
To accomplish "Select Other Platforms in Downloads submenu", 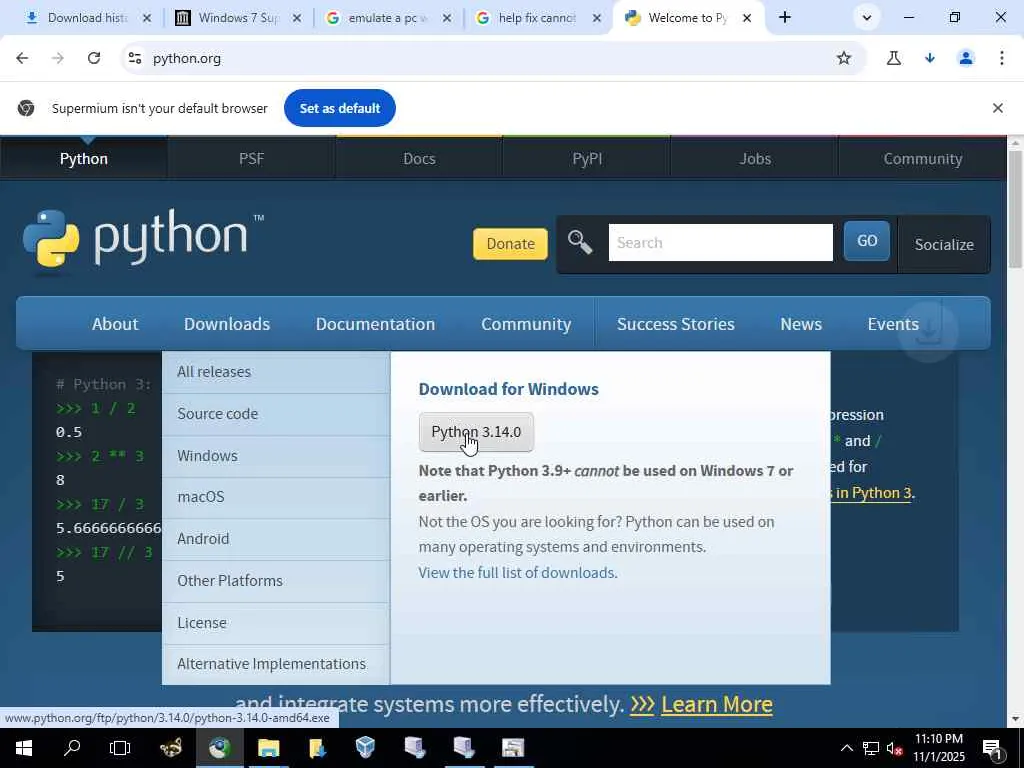I will [x=276, y=581].
